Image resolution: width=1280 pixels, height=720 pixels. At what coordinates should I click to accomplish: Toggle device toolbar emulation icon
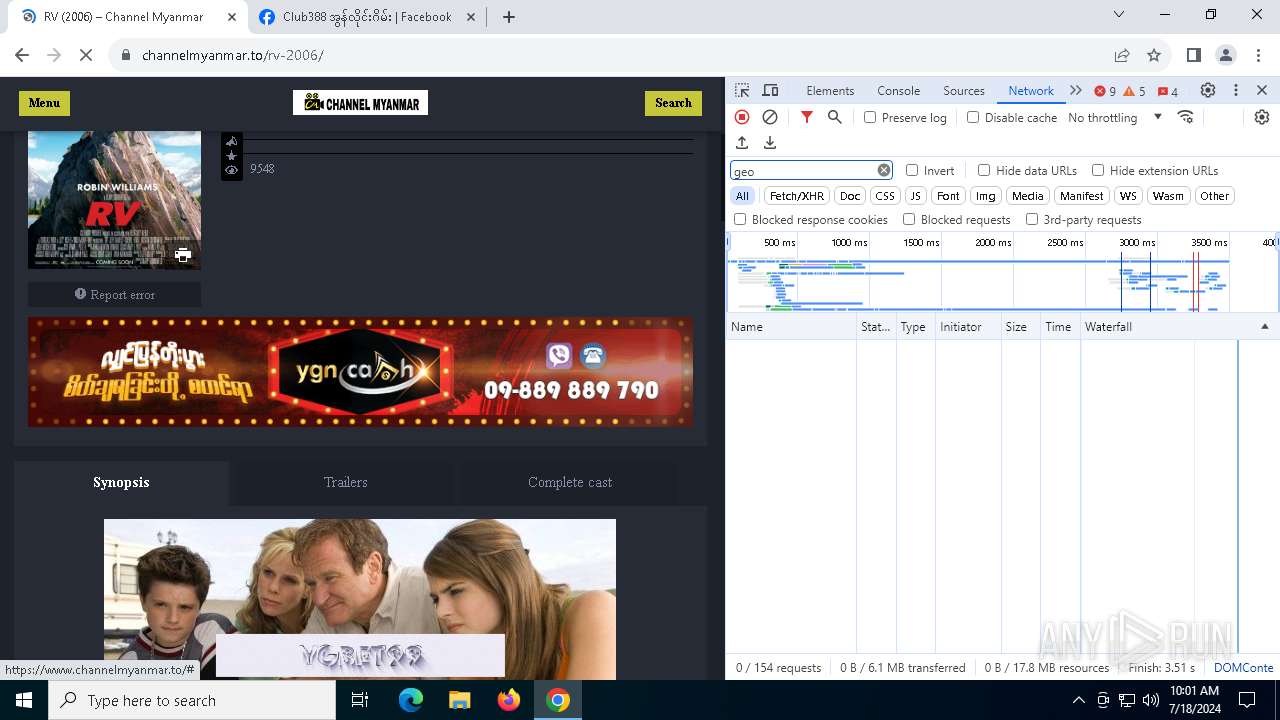tap(770, 90)
